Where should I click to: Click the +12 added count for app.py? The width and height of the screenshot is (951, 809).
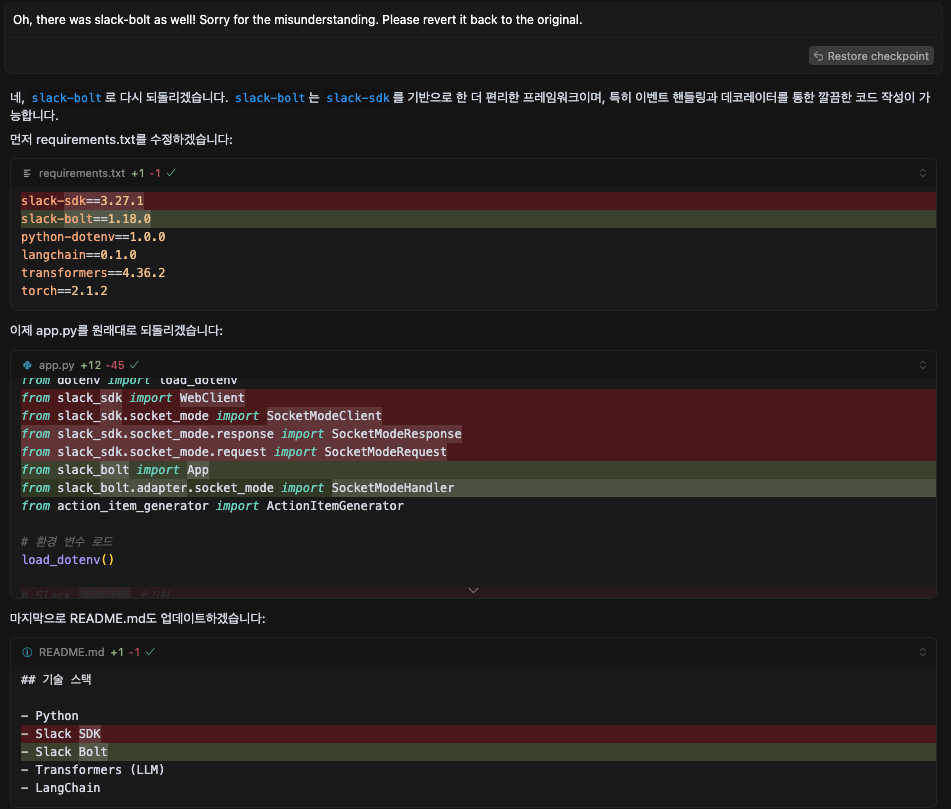tap(91, 365)
